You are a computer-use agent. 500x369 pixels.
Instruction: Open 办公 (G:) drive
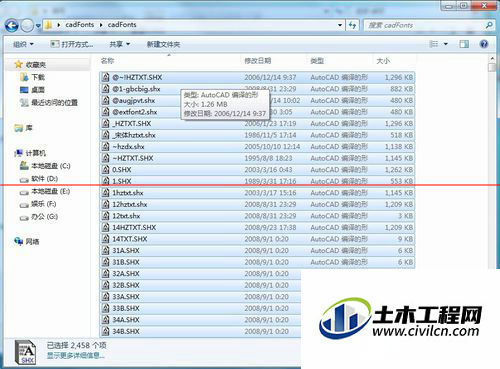45,217
